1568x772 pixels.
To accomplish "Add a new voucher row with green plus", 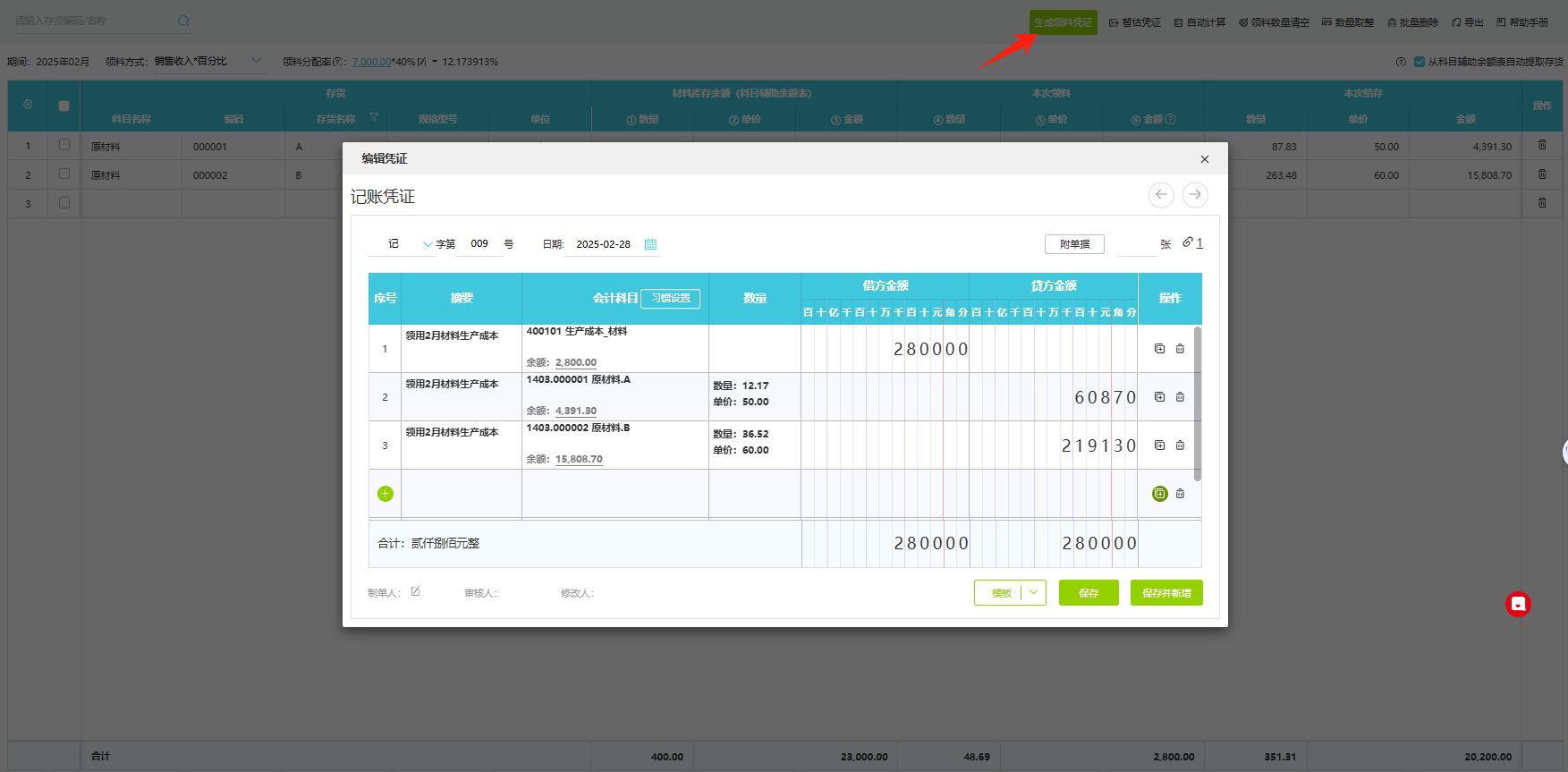I will click(x=386, y=494).
